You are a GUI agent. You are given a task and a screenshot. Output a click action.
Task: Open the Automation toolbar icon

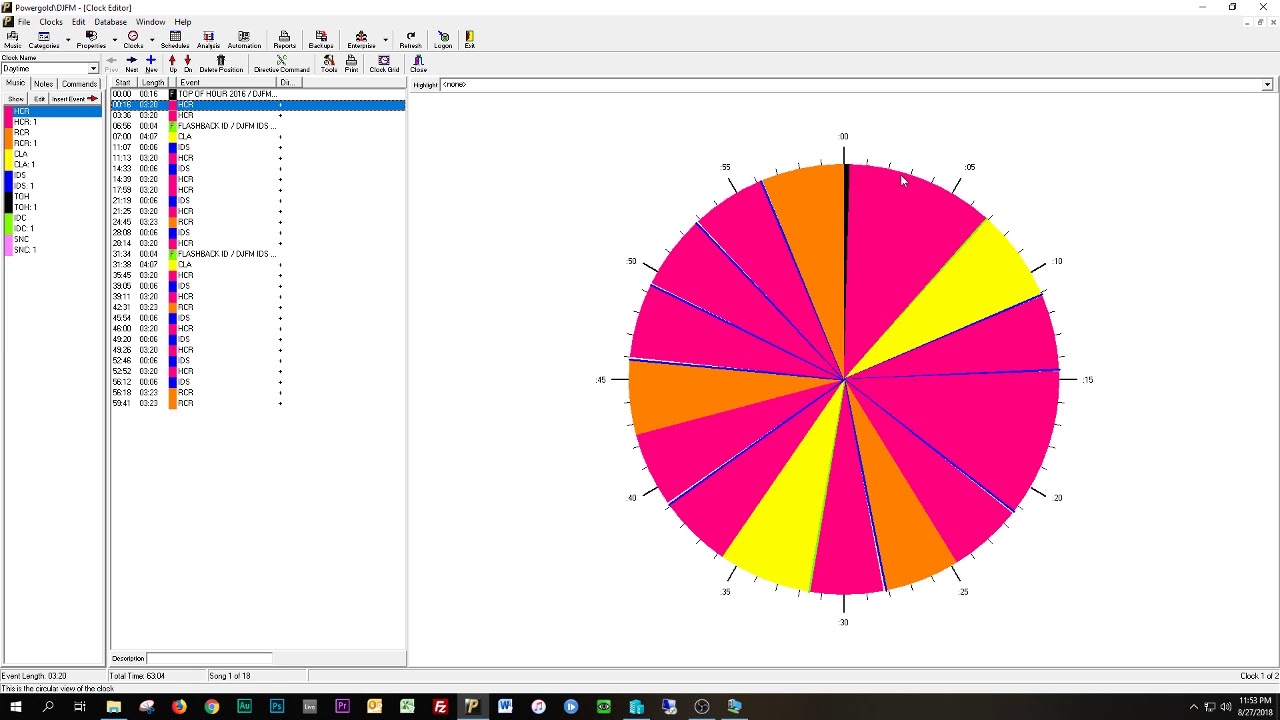(x=244, y=39)
